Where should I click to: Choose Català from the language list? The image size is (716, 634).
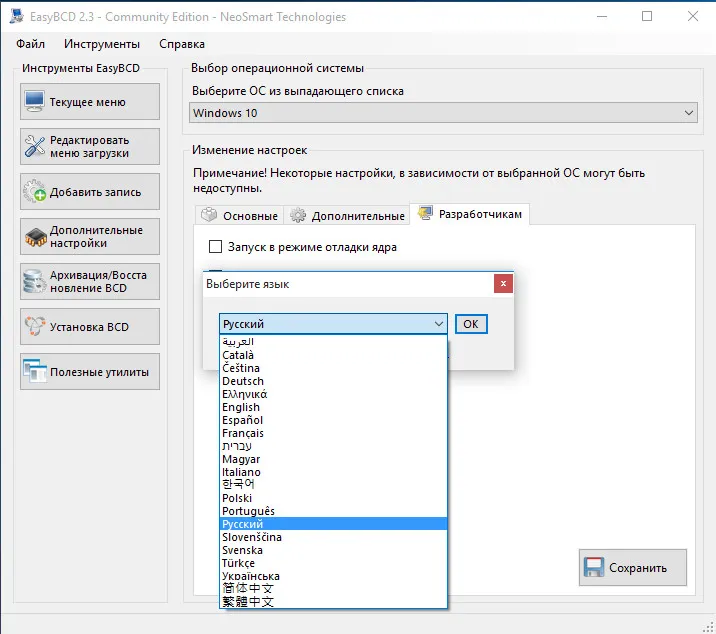coord(333,355)
